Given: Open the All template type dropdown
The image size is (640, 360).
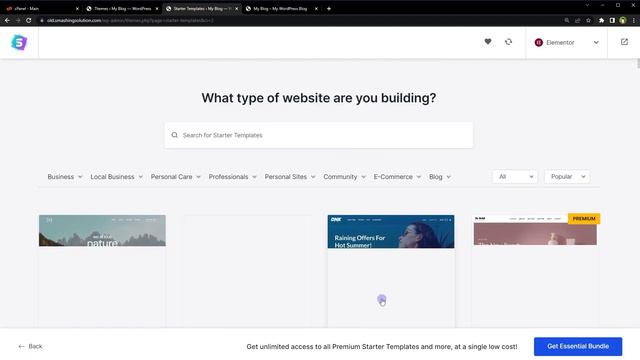Looking at the screenshot, I should coord(515,177).
